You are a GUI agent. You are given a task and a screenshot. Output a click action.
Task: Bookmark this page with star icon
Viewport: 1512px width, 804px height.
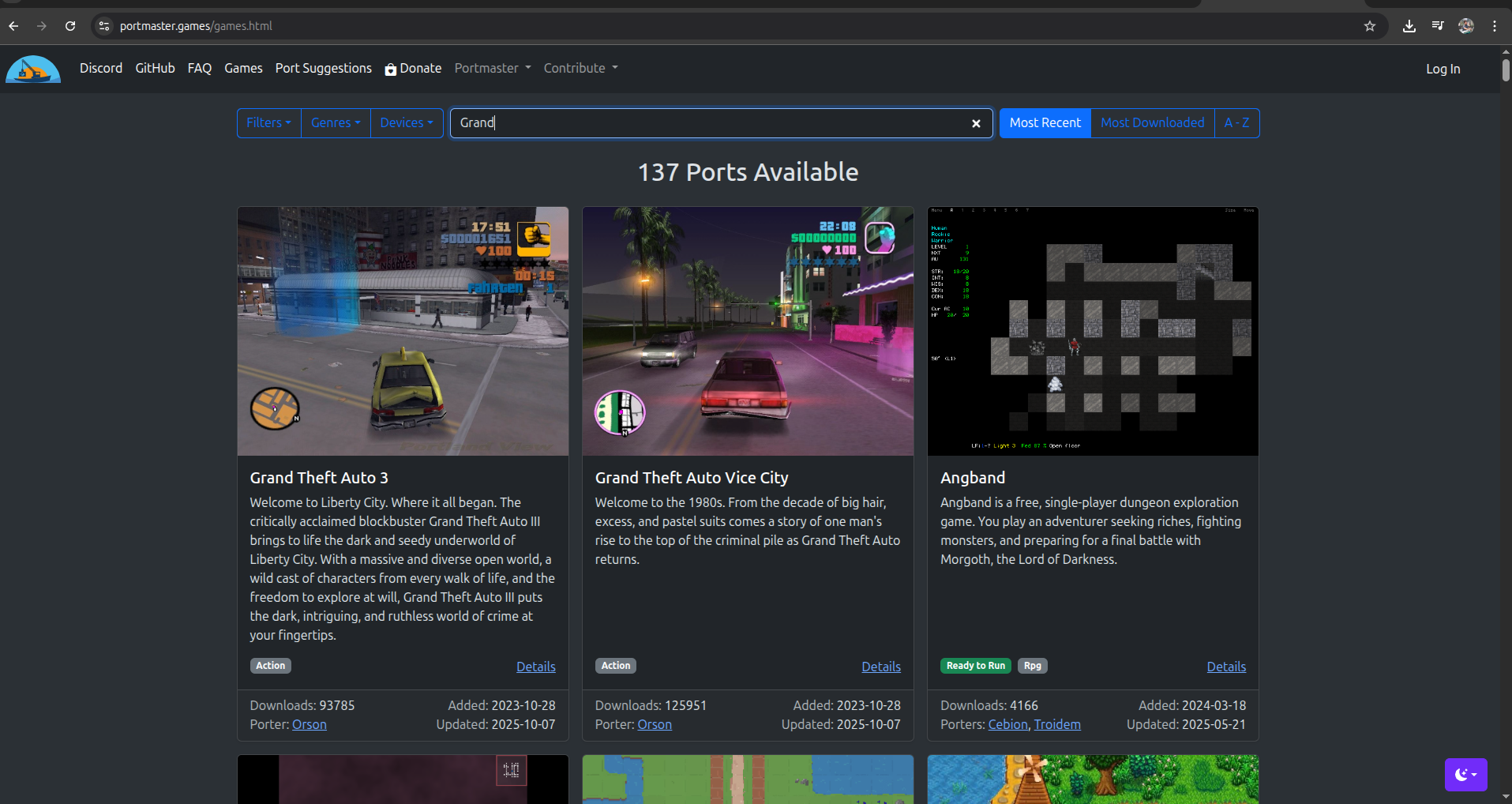pos(1370,26)
